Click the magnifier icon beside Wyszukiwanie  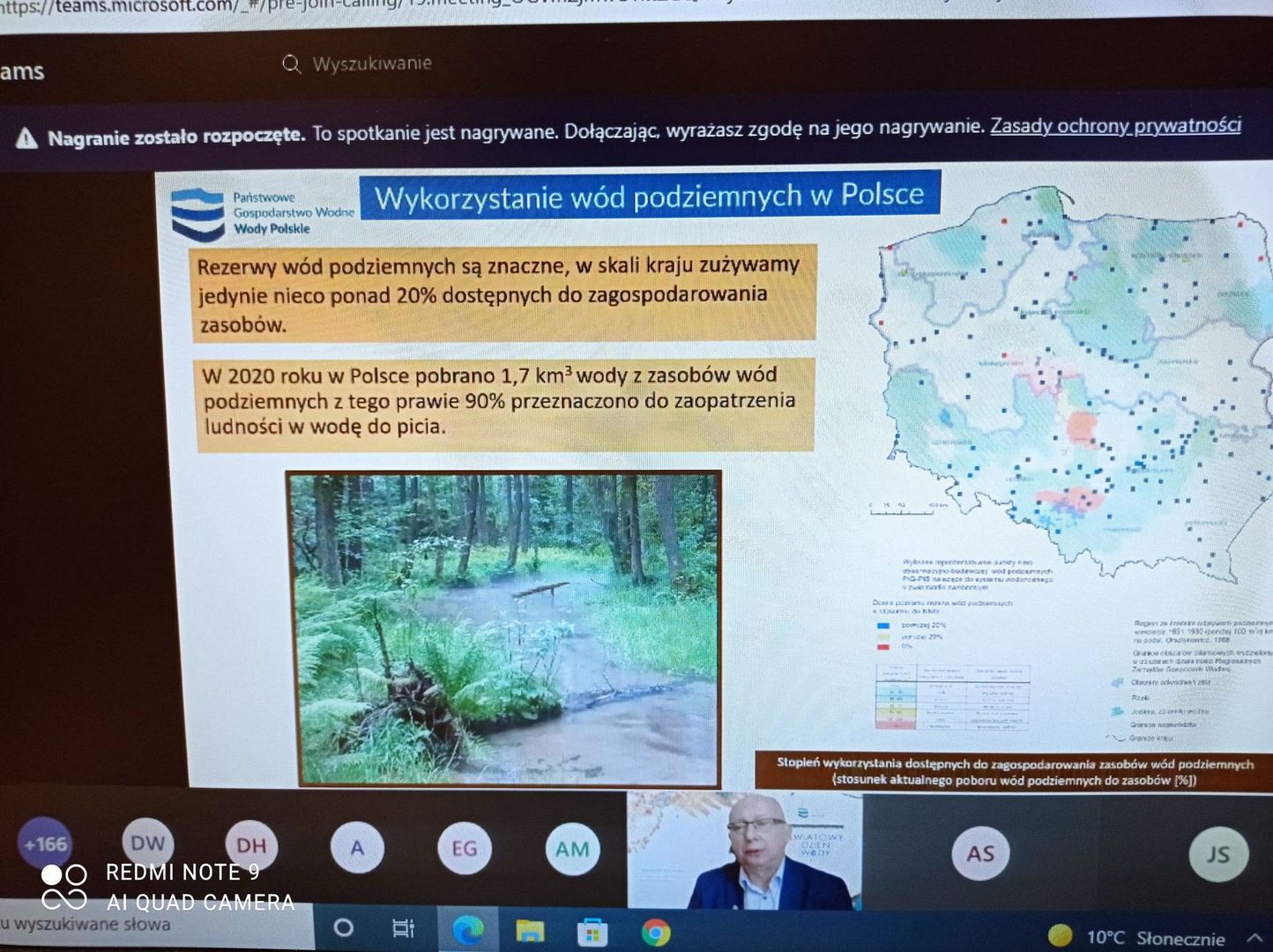pyautogui.click(x=291, y=63)
